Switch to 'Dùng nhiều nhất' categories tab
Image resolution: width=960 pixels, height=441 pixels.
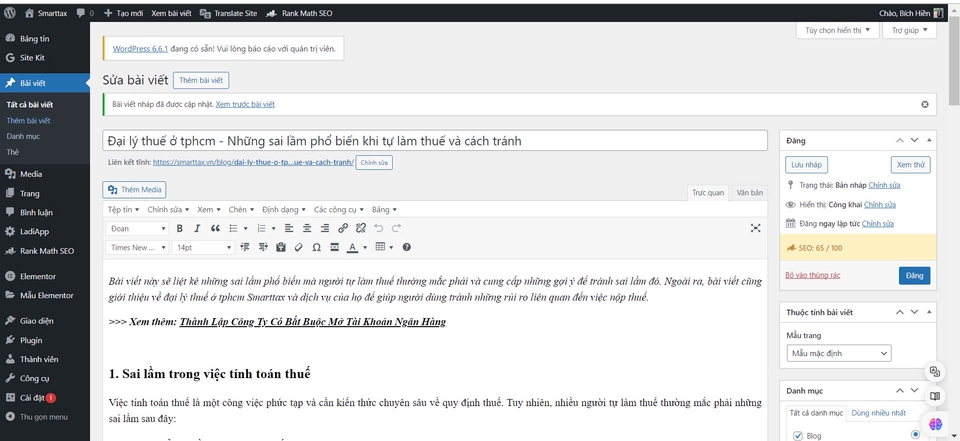coord(879,413)
